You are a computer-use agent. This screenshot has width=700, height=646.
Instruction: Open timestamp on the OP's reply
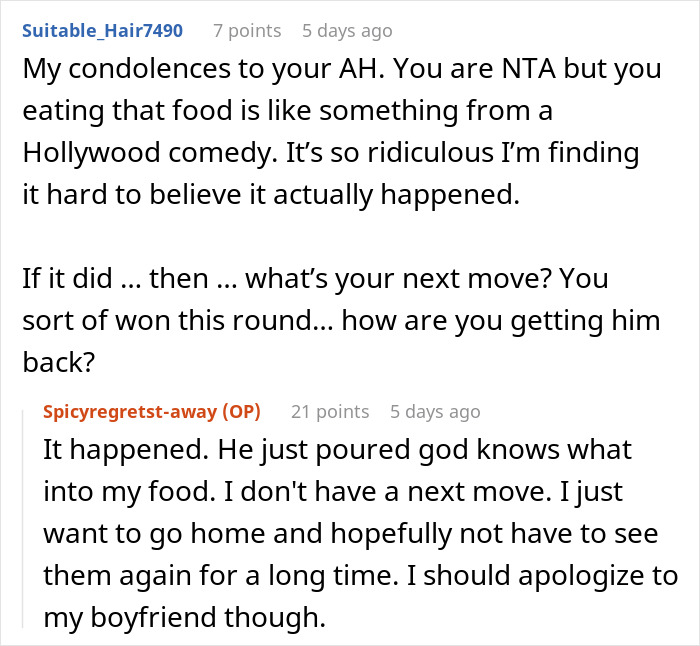435,411
